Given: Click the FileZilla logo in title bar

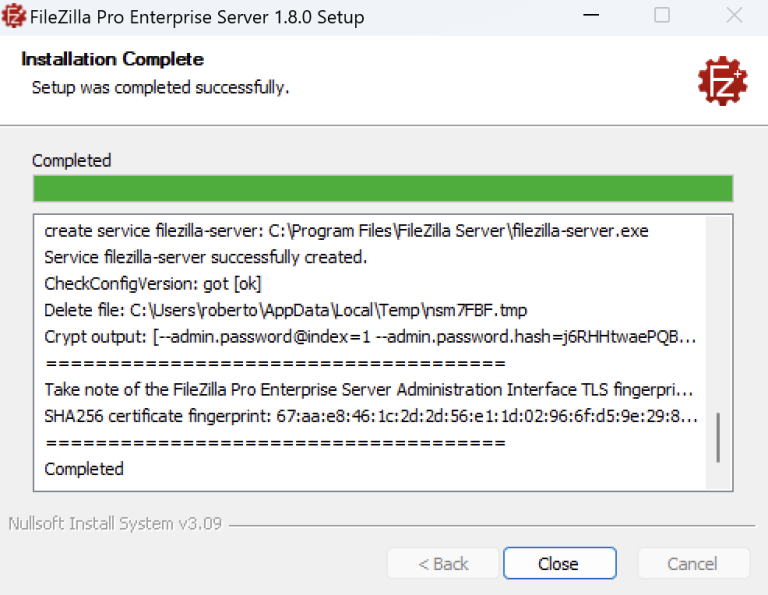Looking at the screenshot, I should pyautogui.click(x=13, y=16).
